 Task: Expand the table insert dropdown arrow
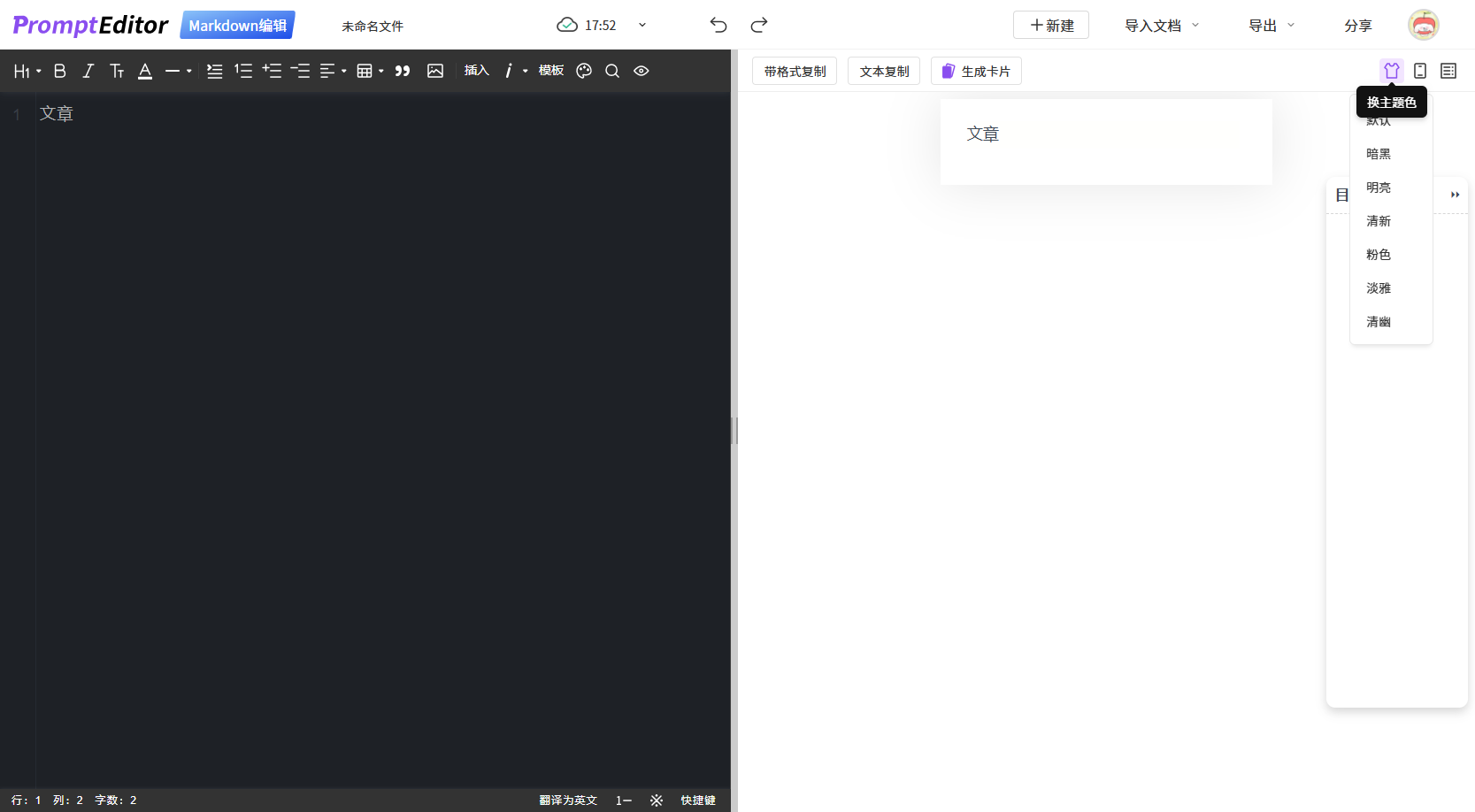click(380, 71)
